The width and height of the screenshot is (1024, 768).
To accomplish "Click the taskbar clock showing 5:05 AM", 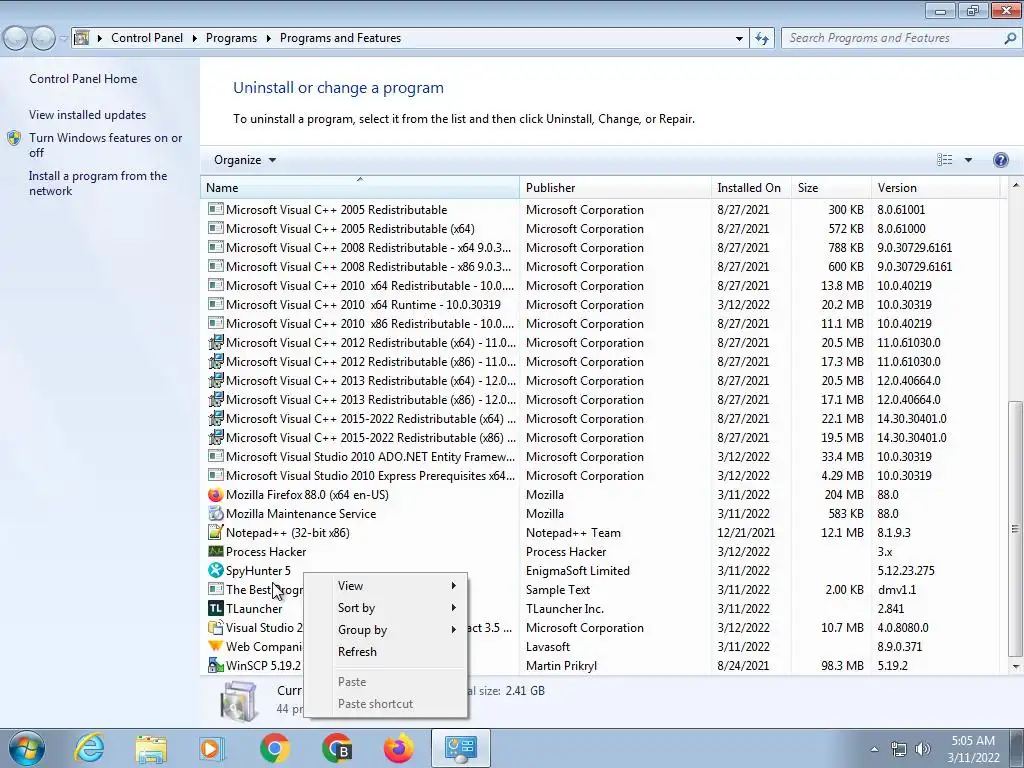I will coord(973,749).
